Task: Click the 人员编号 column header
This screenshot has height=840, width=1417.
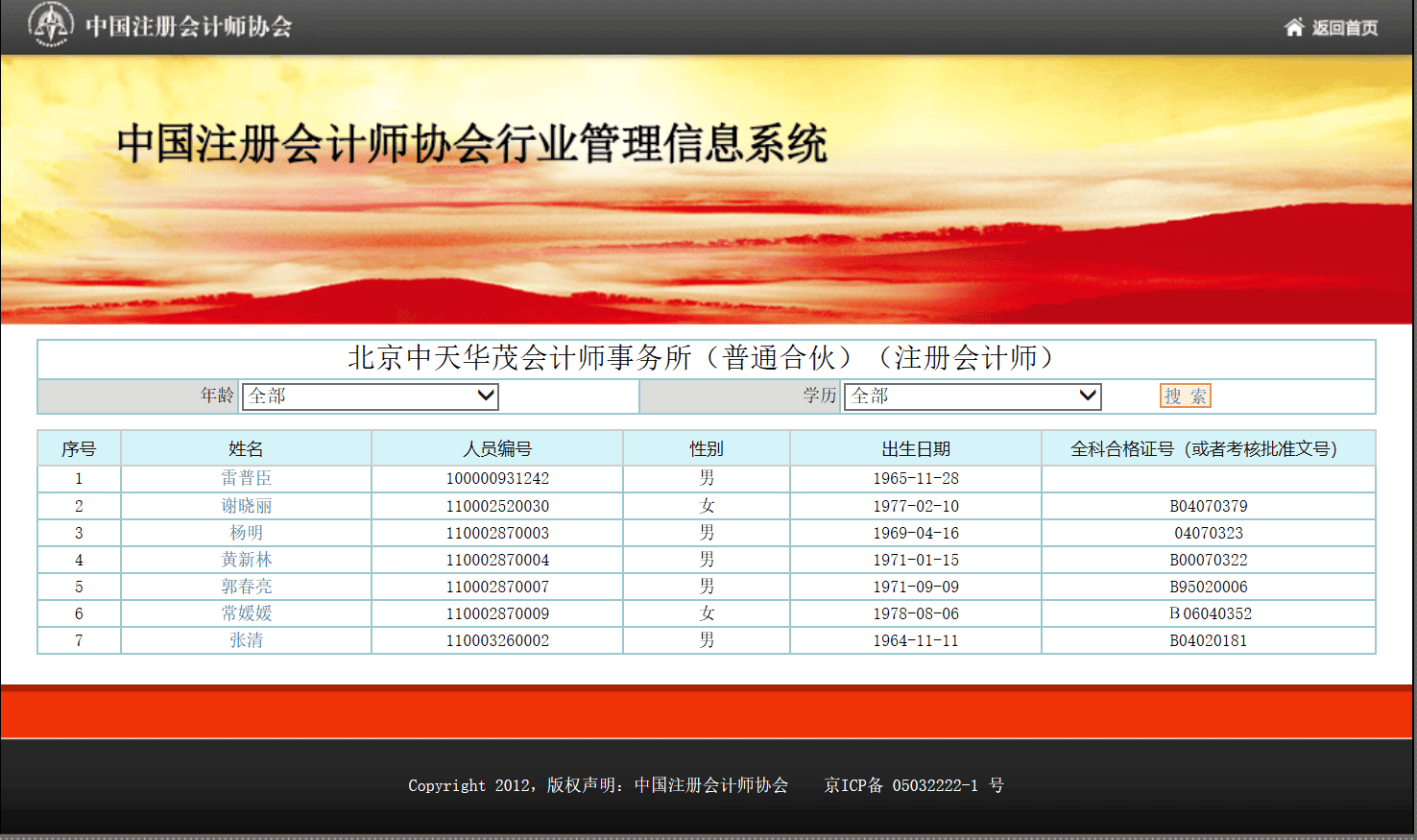Action: 497,448
